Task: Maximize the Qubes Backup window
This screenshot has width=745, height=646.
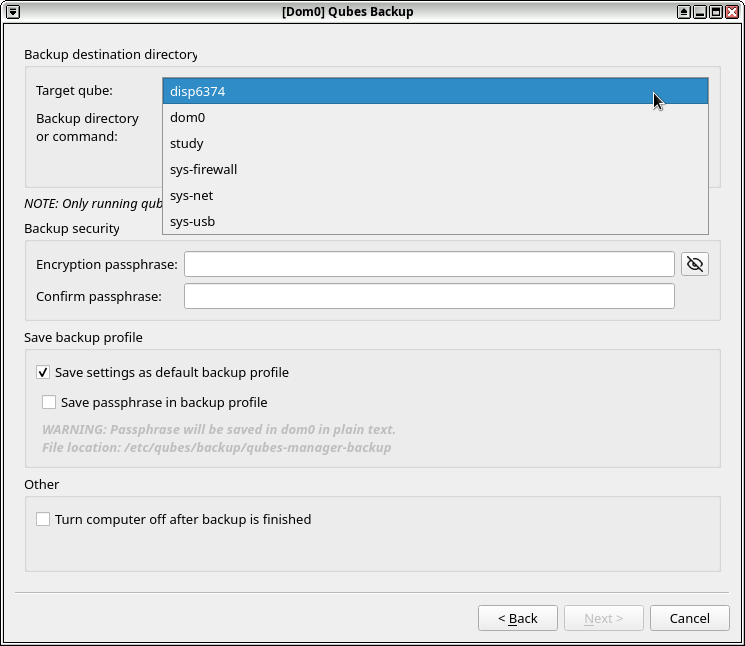Action: (716, 12)
